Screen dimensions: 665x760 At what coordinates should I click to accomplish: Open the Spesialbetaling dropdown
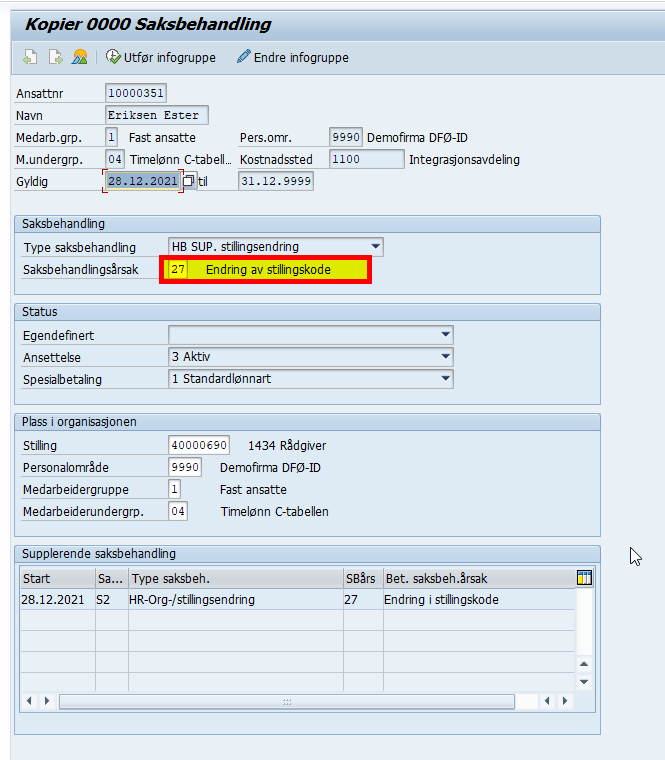pyautogui.click(x=445, y=379)
